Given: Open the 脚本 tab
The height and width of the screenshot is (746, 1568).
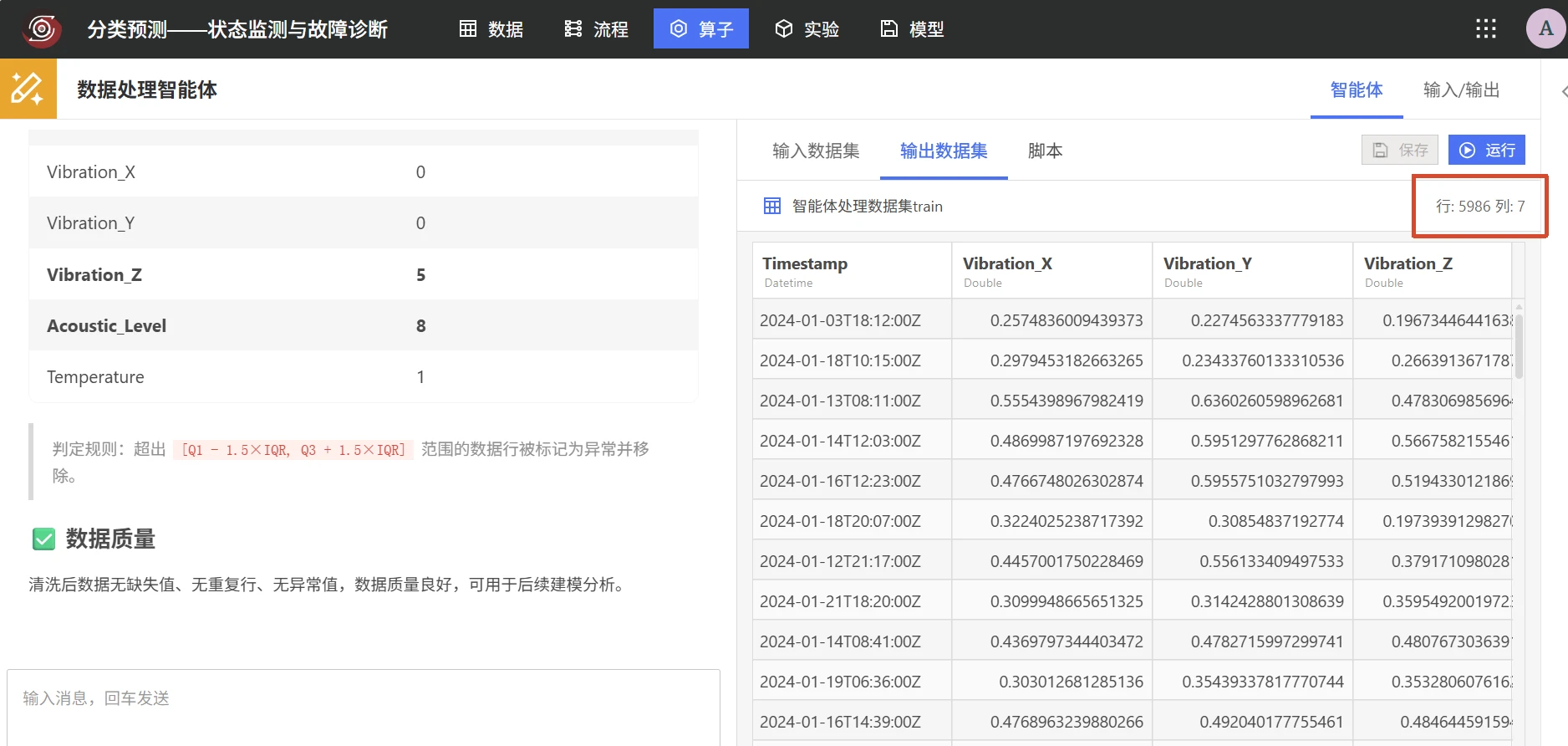Looking at the screenshot, I should (1045, 151).
